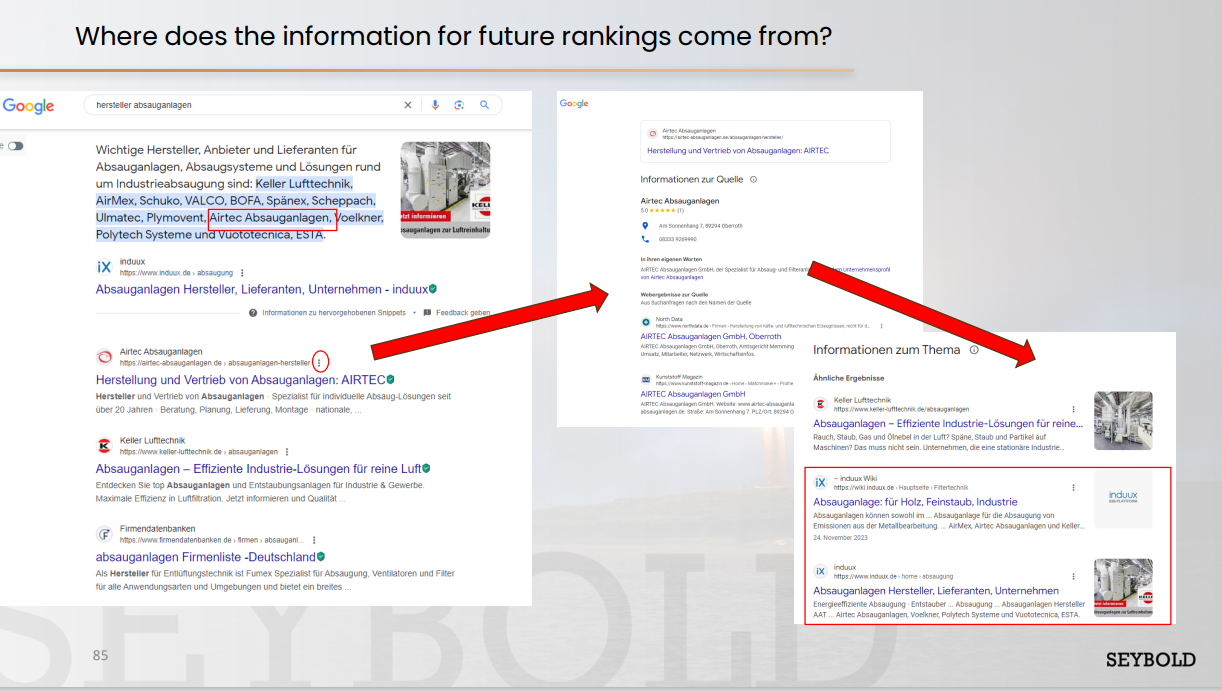Click info icon beside 'Informationen zur Quelle'
1222x692 pixels.
click(x=753, y=180)
